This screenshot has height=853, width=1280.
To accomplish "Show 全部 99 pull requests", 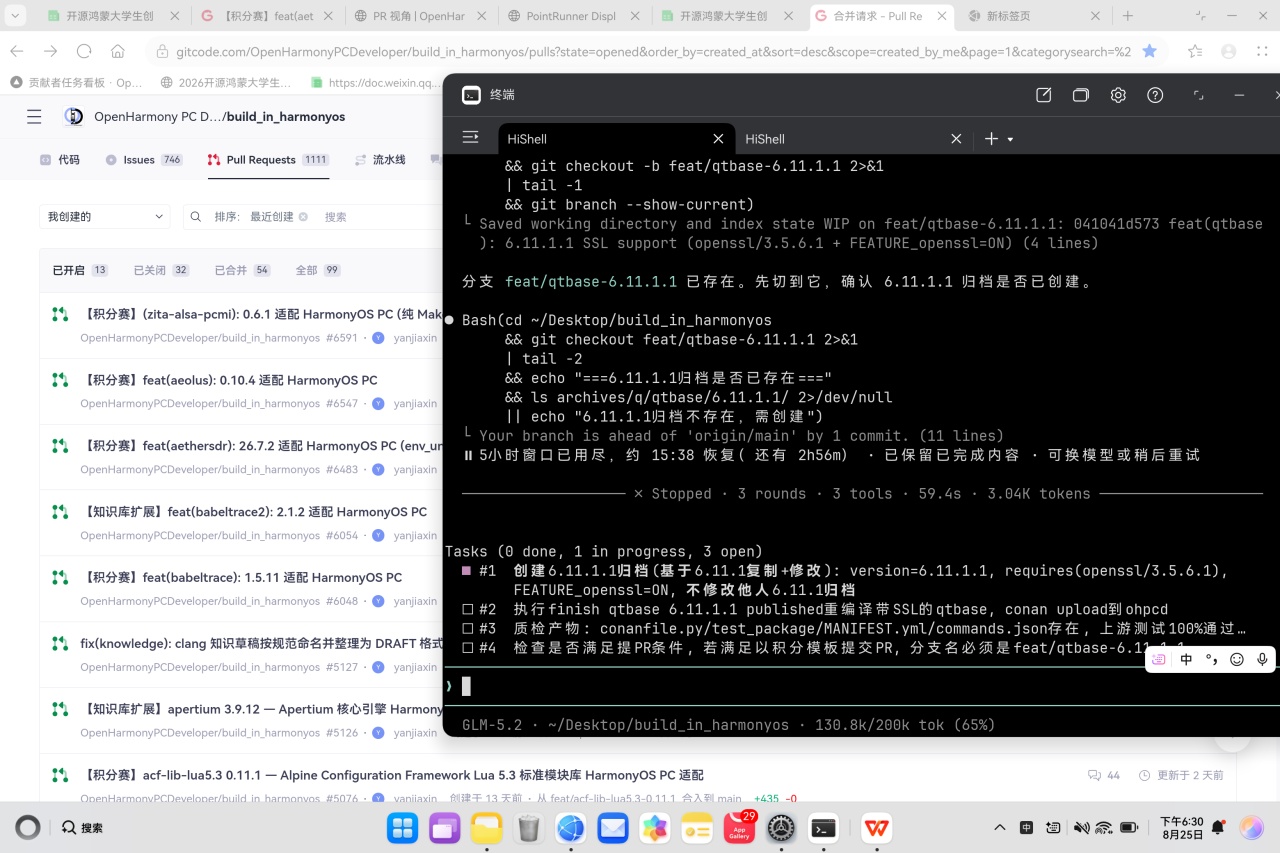I will click(318, 270).
